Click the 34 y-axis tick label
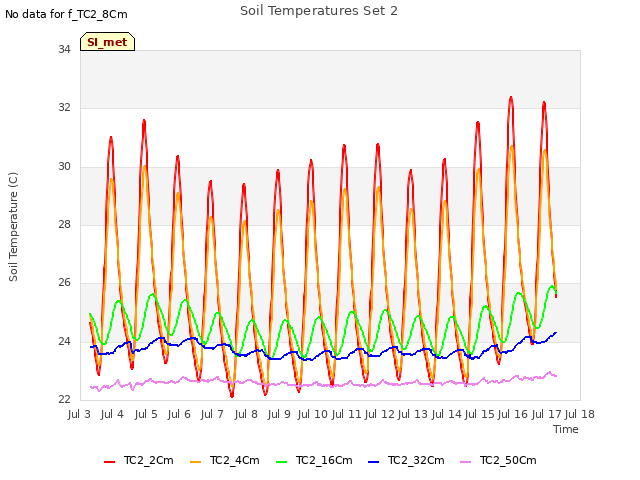This screenshot has width=640, height=480. 64,49
